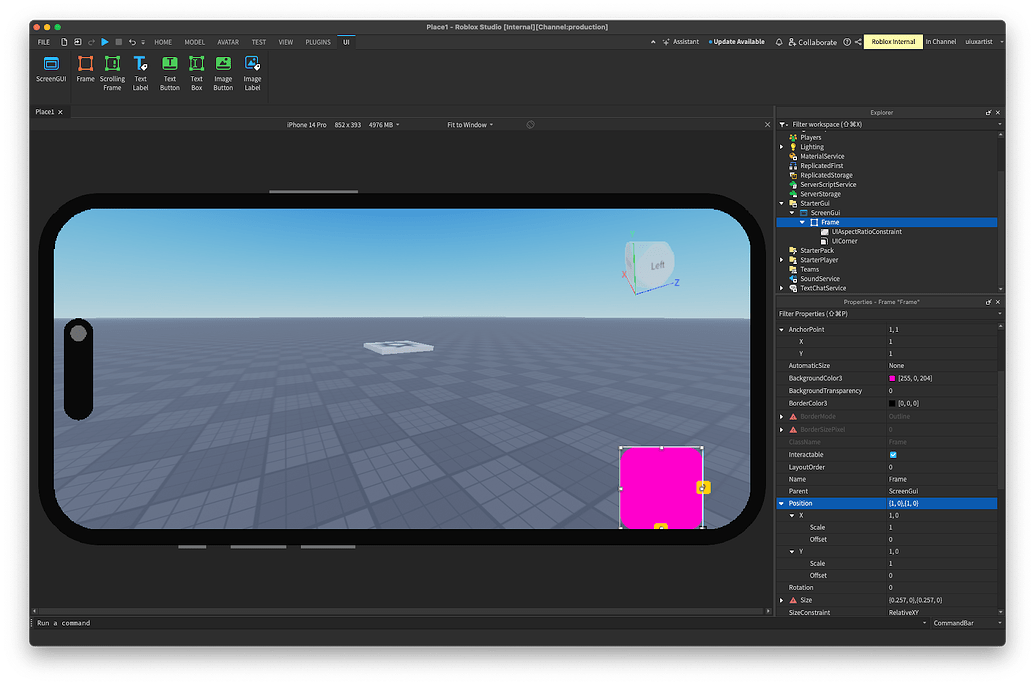Click the Undo arrow in the quick toolbar
Screen dimensions: 1035x684
pyautogui.click(x=133, y=42)
